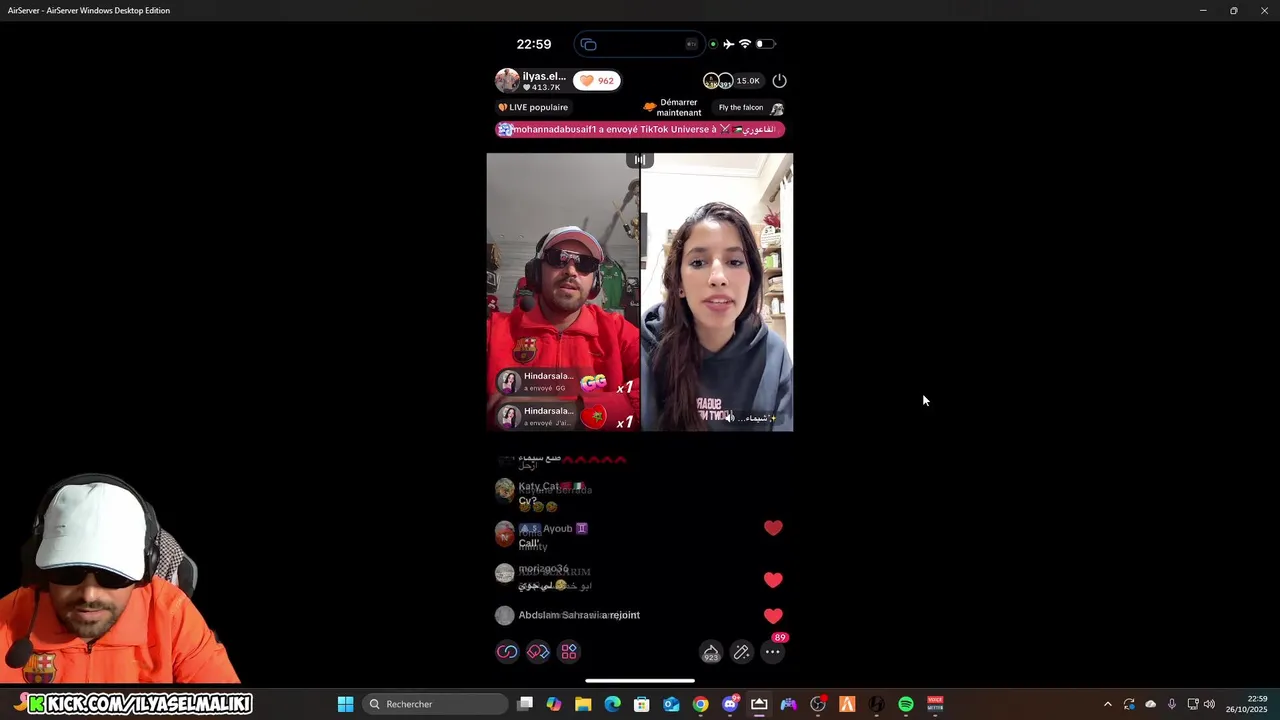Image resolution: width=1280 pixels, height=720 pixels.
Task: Open Voicemeeter from the taskbar
Action: point(935,704)
